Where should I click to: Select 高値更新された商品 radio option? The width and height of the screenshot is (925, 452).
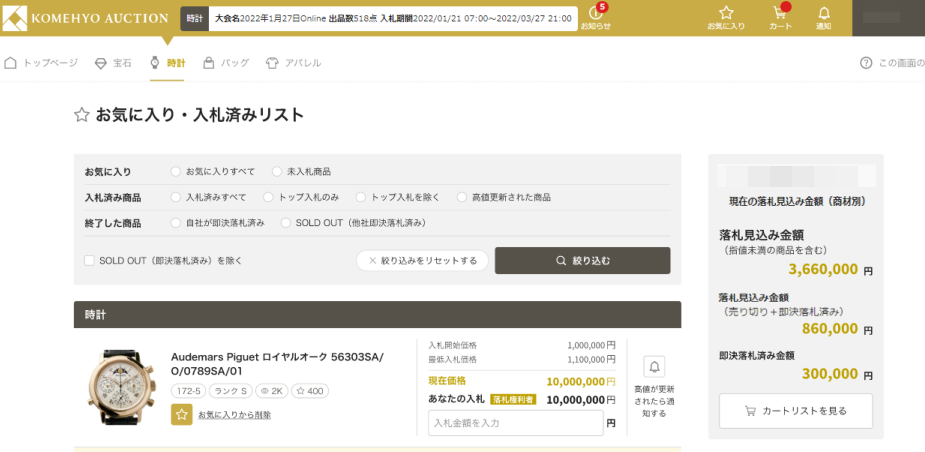462,197
